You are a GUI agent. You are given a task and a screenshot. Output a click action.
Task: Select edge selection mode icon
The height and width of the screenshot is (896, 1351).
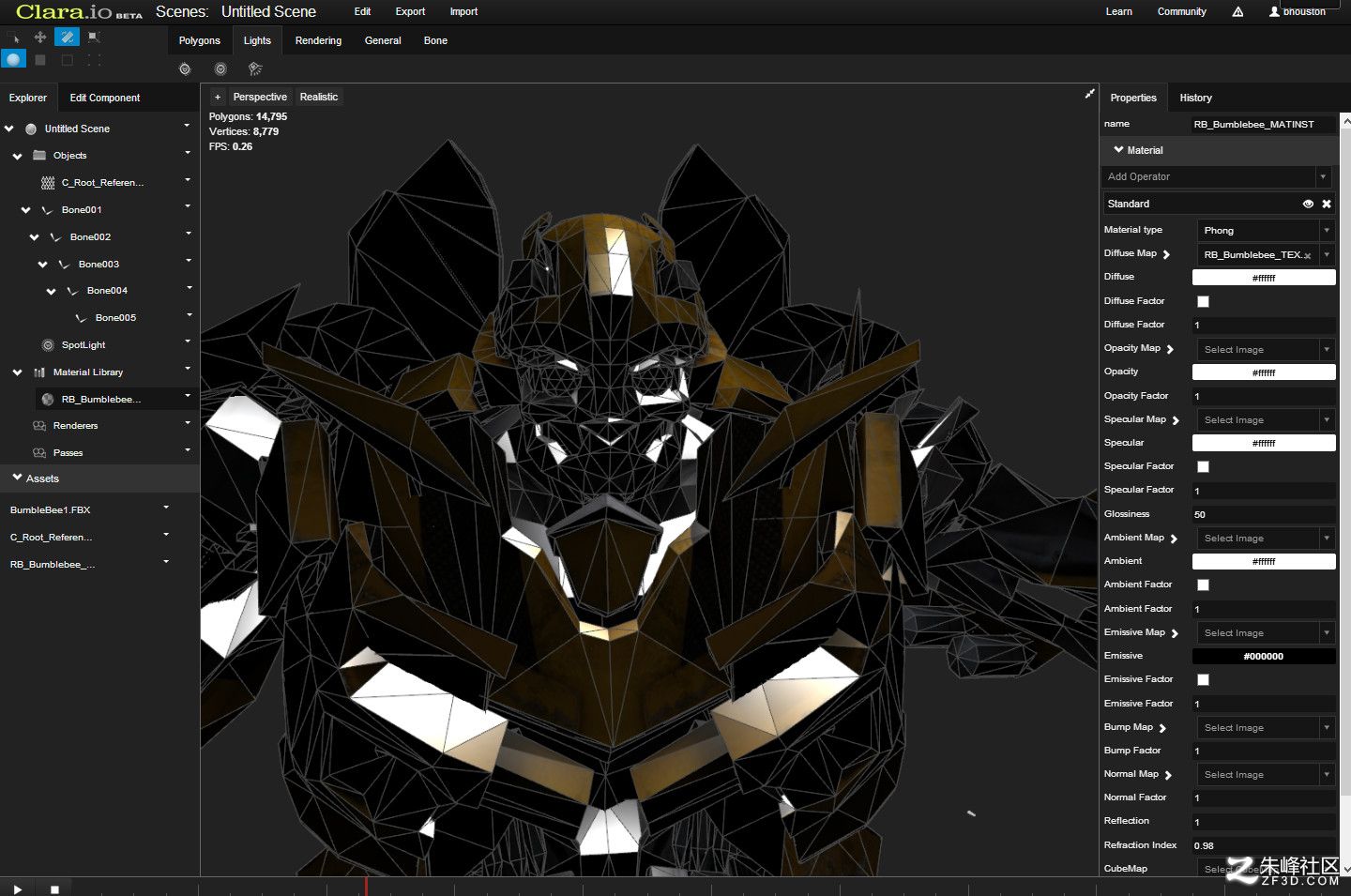coord(67,60)
